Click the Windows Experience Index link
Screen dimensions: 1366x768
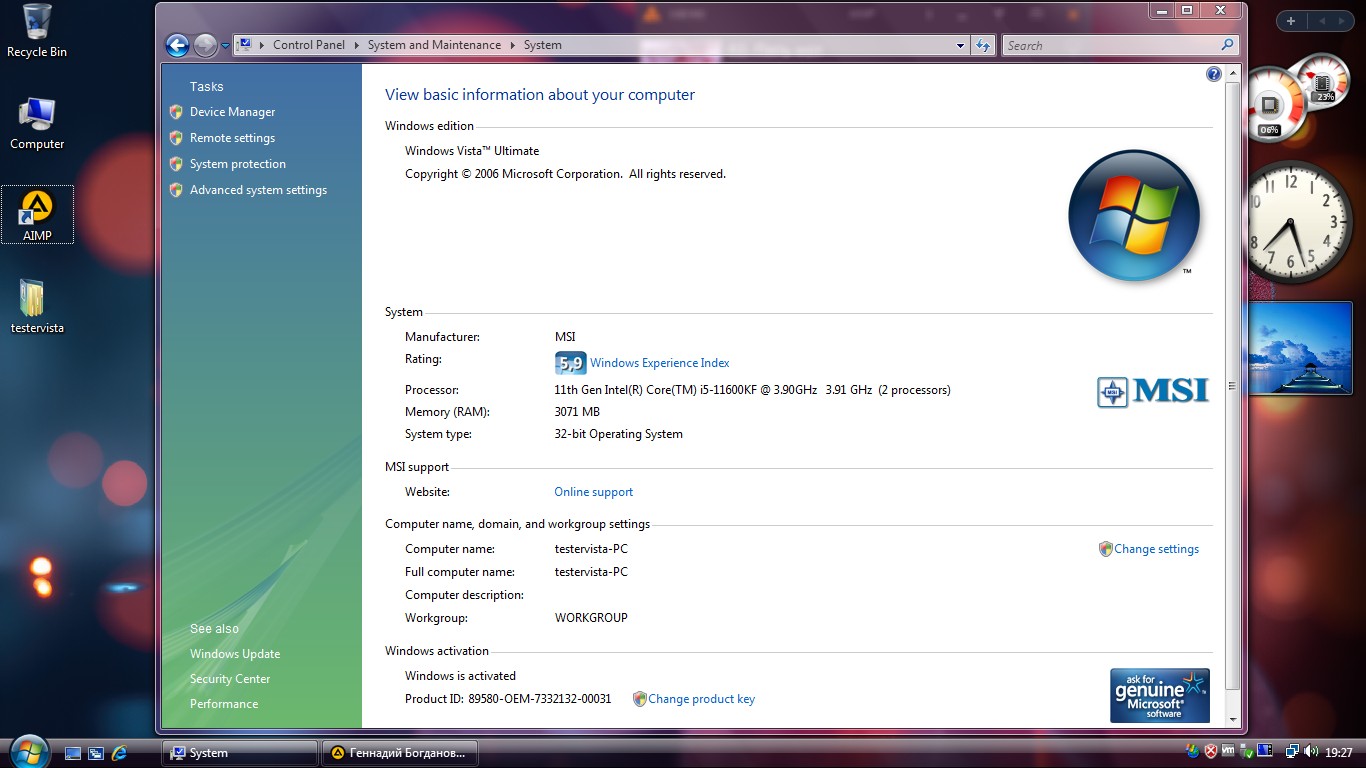tap(659, 363)
